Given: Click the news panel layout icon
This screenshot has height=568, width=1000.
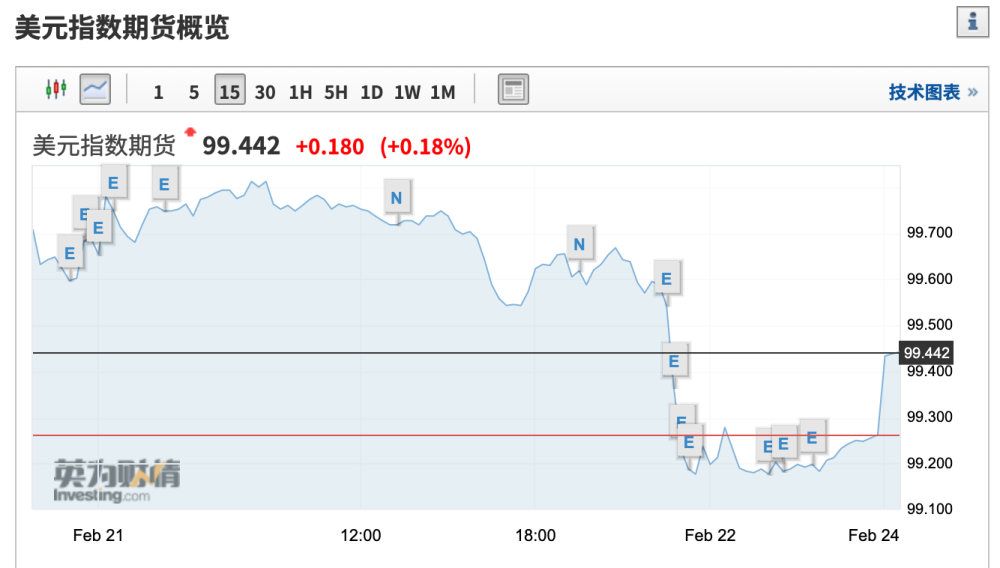Looking at the screenshot, I should [x=513, y=89].
